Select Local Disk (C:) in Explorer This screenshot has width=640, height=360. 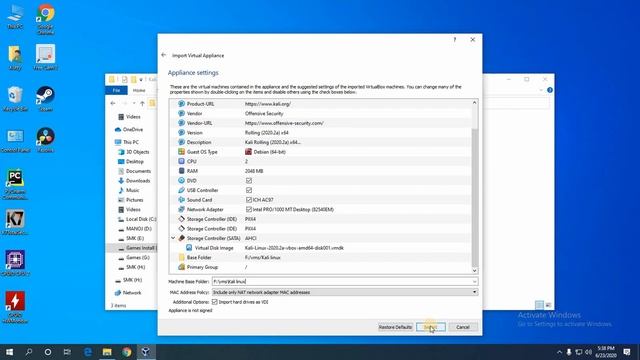click(137, 219)
